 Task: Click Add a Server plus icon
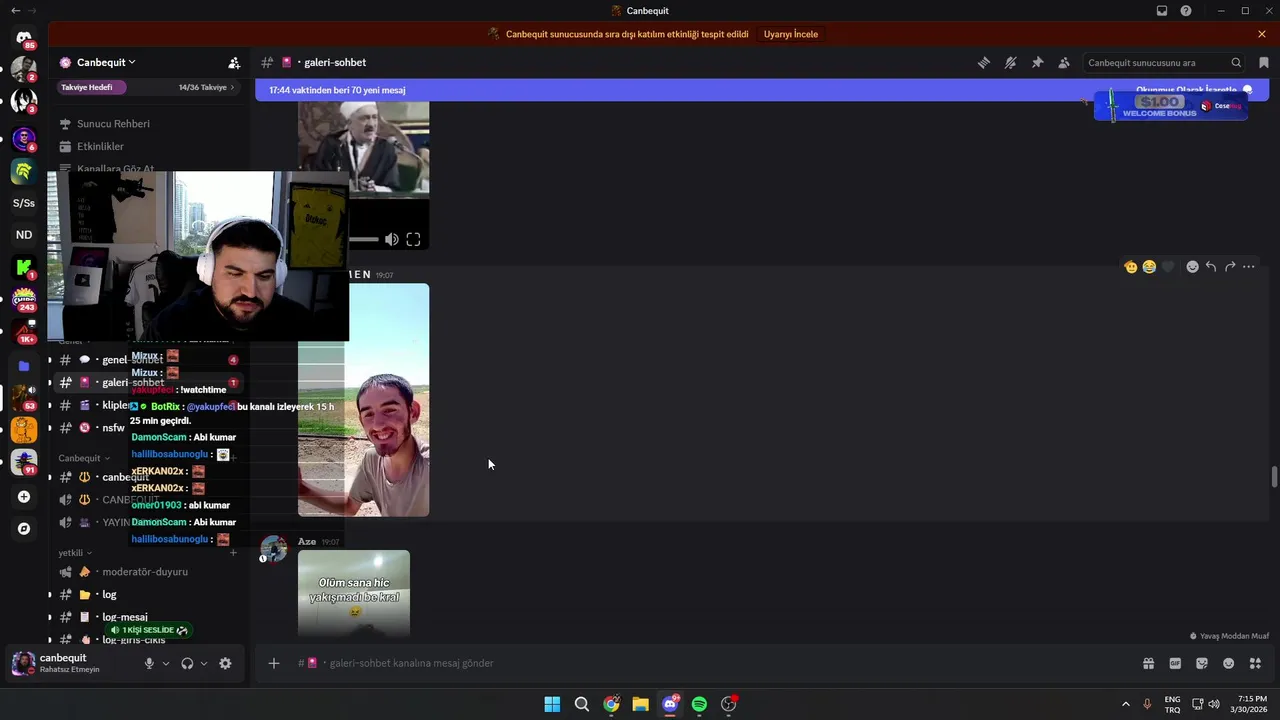[x=24, y=497]
